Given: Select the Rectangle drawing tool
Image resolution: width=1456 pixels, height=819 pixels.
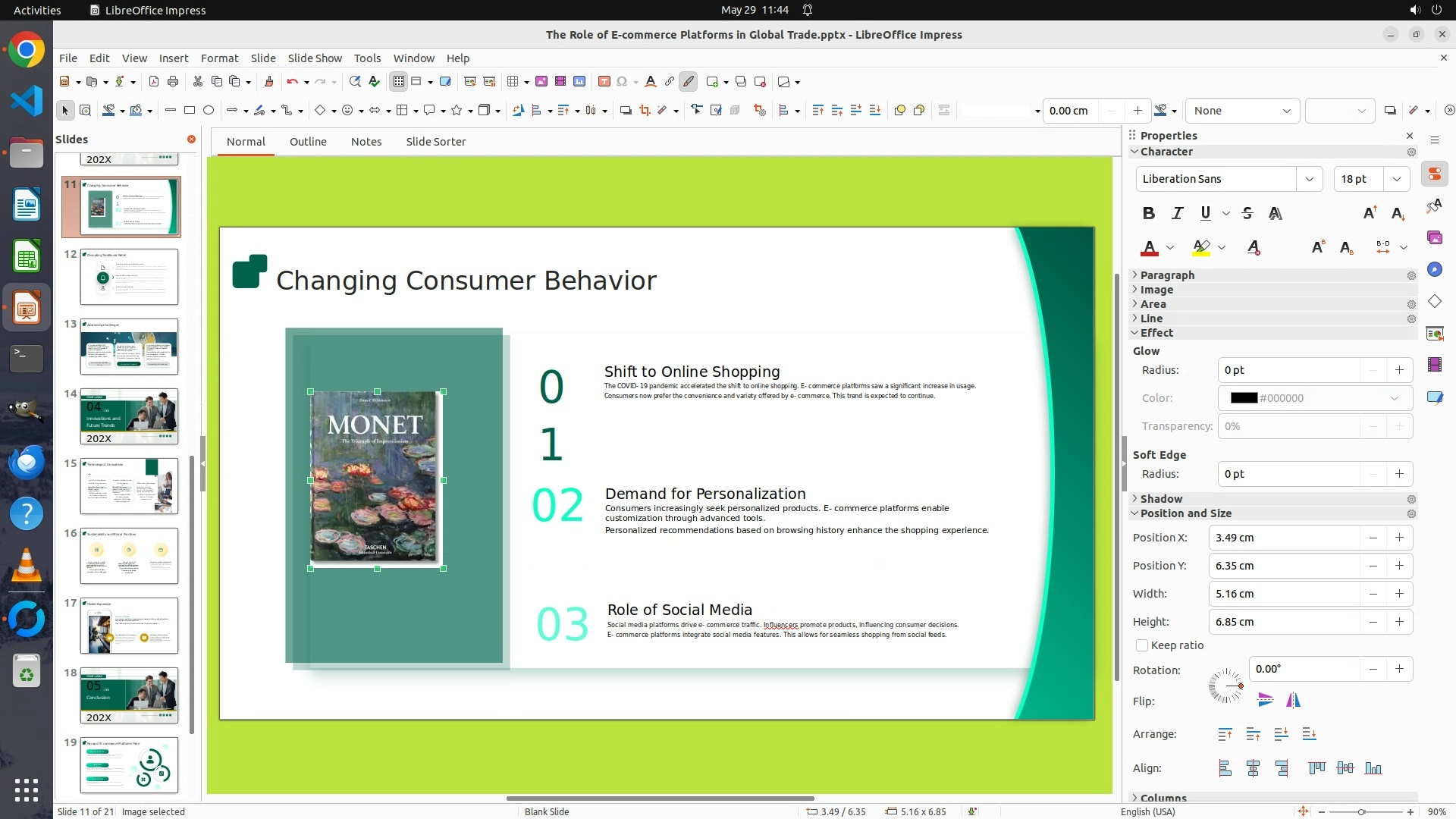Looking at the screenshot, I should (x=190, y=111).
